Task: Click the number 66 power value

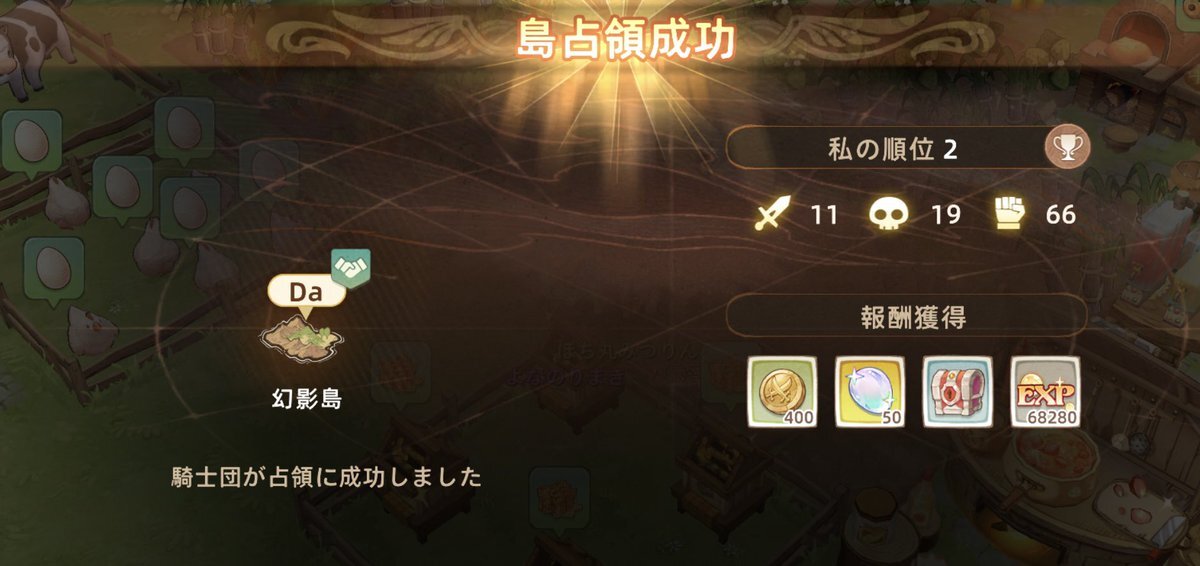Action: [x=1060, y=214]
